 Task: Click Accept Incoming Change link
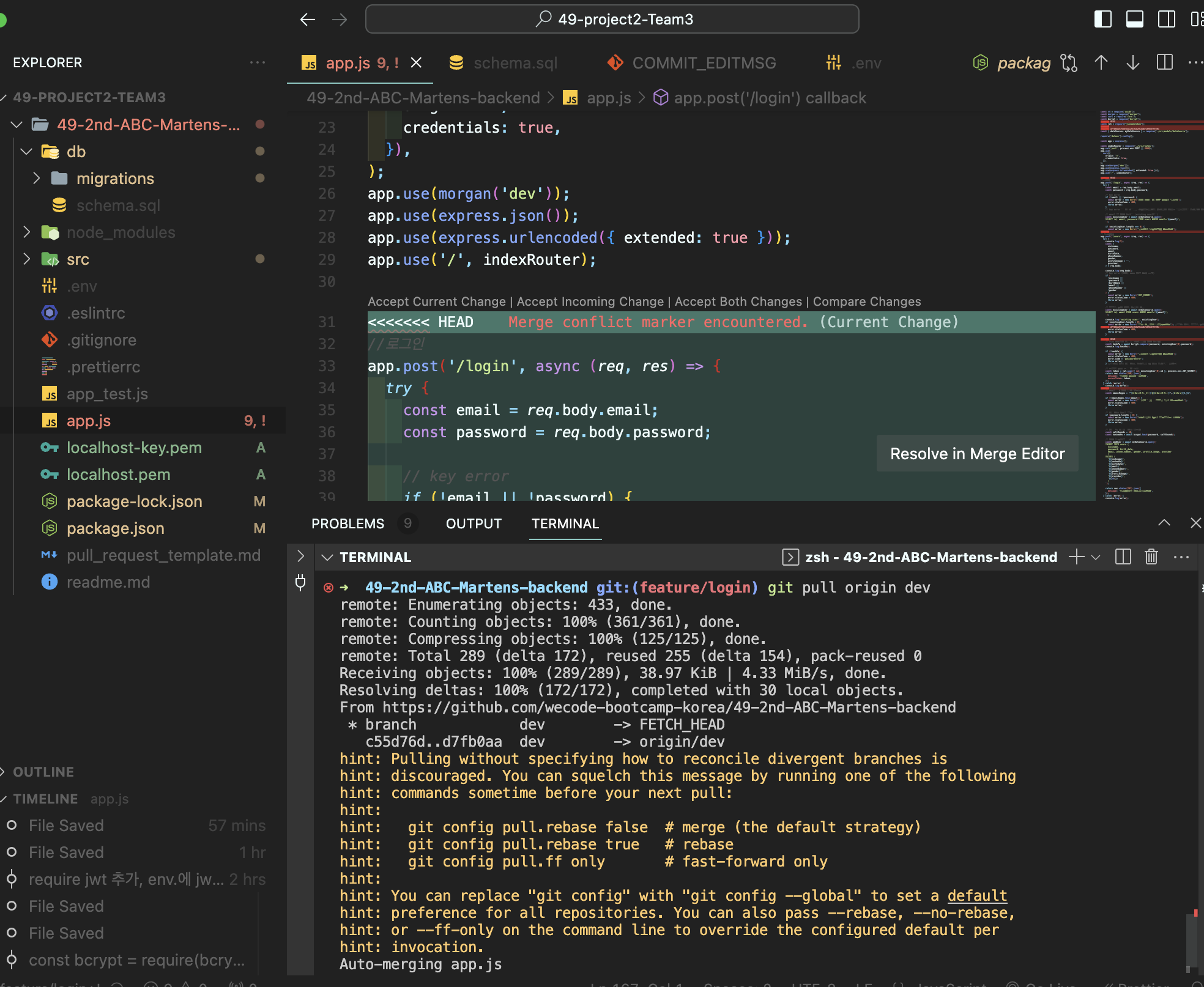tap(590, 301)
